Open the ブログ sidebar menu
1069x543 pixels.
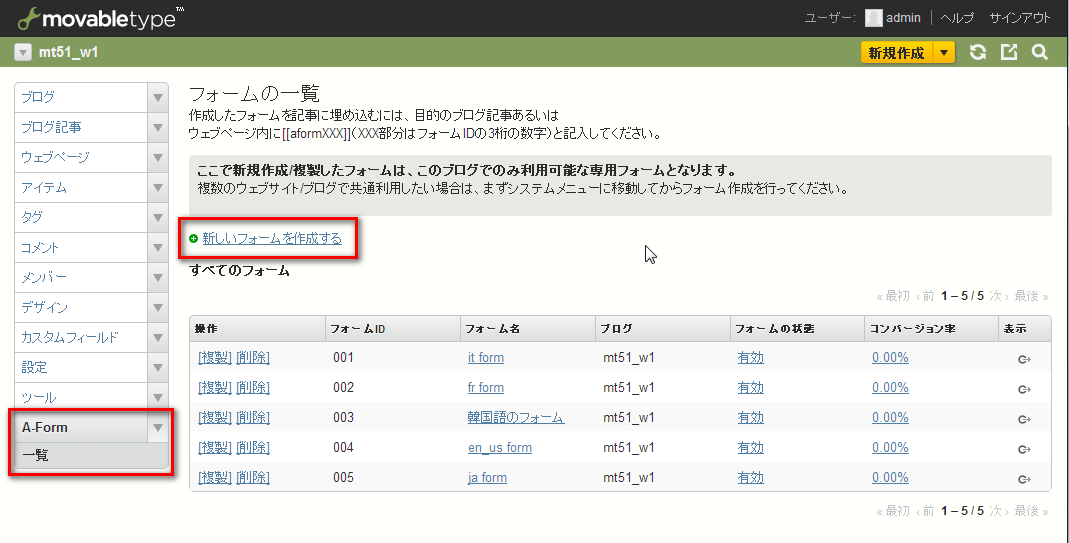coord(81,98)
